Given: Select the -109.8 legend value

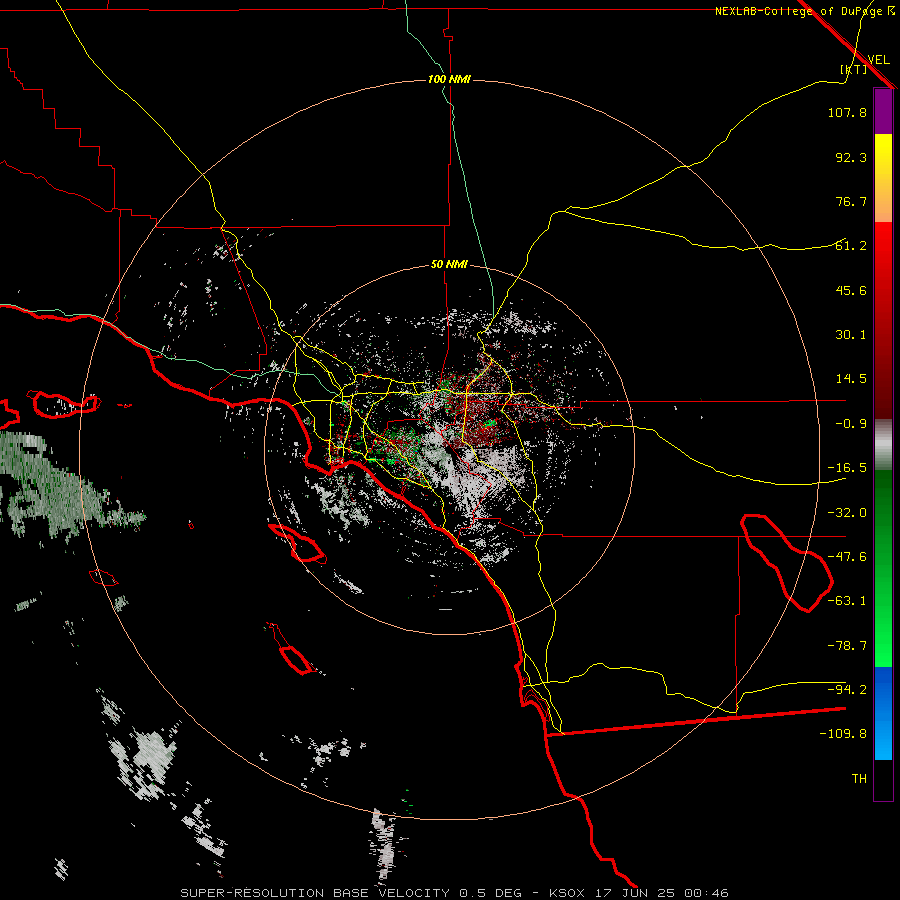Looking at the screenshot, I should tap(843, 734).
